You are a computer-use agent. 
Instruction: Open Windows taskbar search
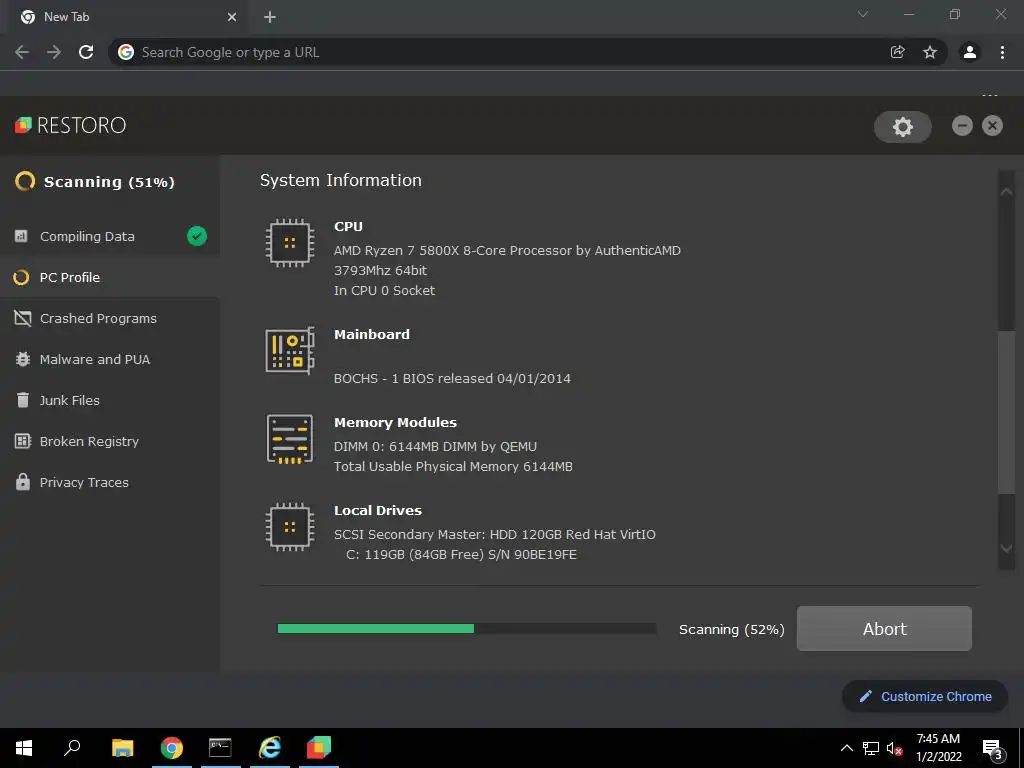(x=72, y=748)
